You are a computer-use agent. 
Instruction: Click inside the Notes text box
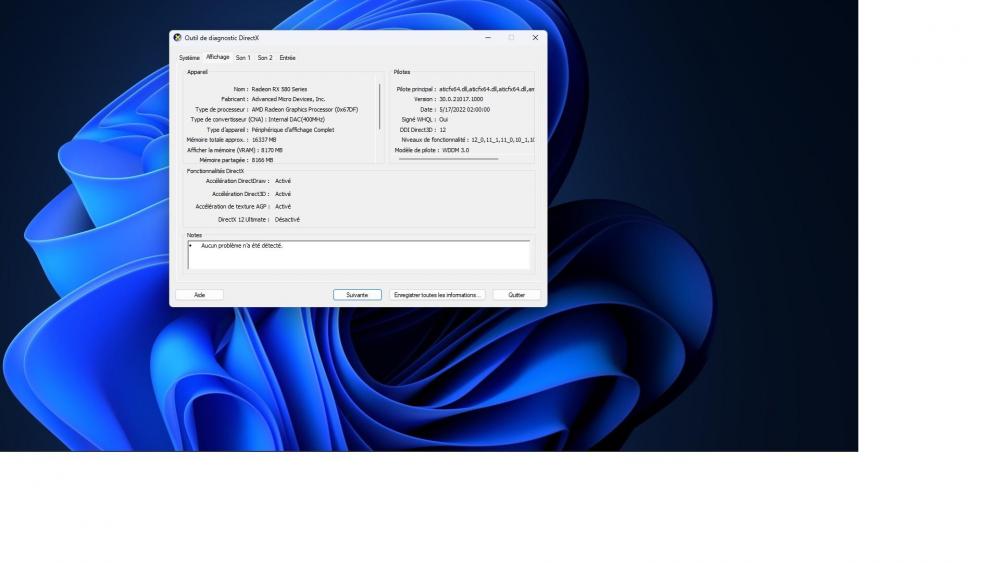(x=358, y=255)
